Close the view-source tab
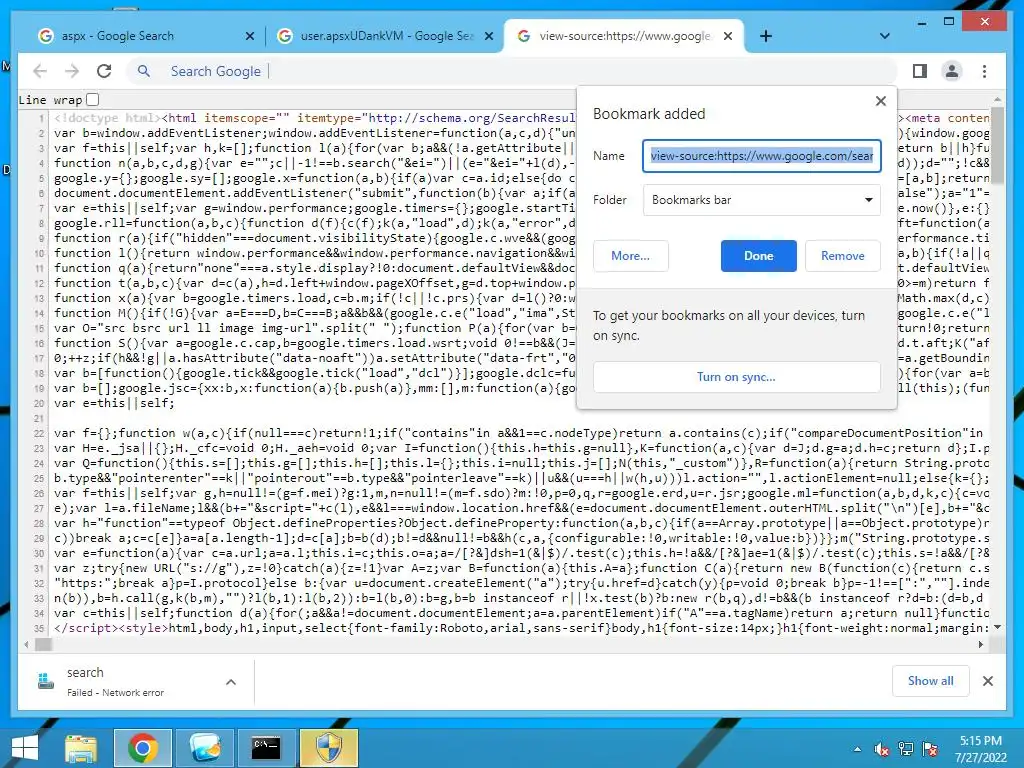The width and height of the screenshot is (1024, 768). tap(728, 37)
